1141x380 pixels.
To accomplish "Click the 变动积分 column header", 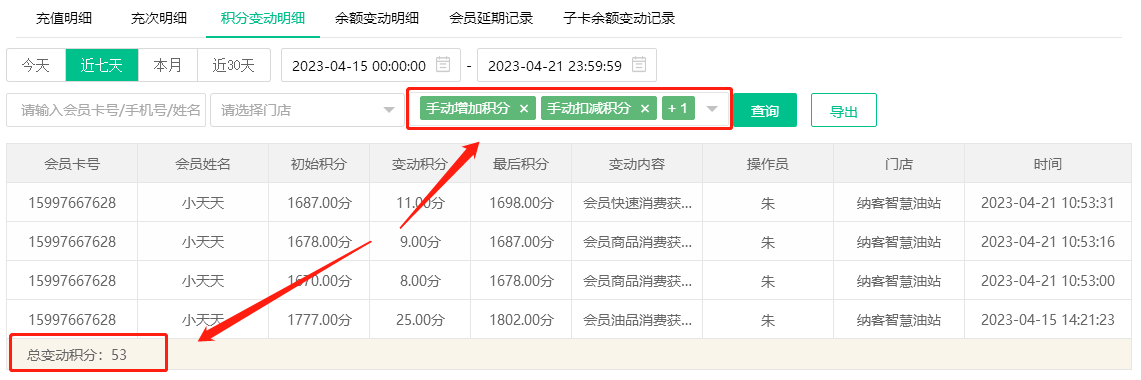I will [420, 164].
